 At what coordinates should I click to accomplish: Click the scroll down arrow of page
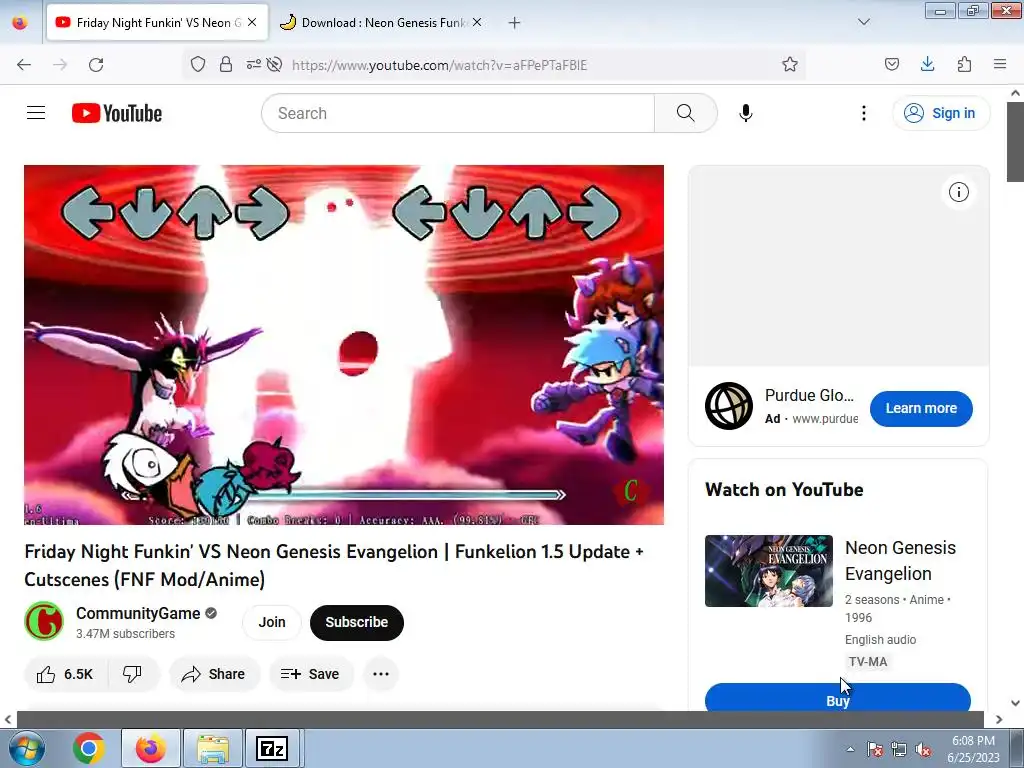(x=1015, y=703)
